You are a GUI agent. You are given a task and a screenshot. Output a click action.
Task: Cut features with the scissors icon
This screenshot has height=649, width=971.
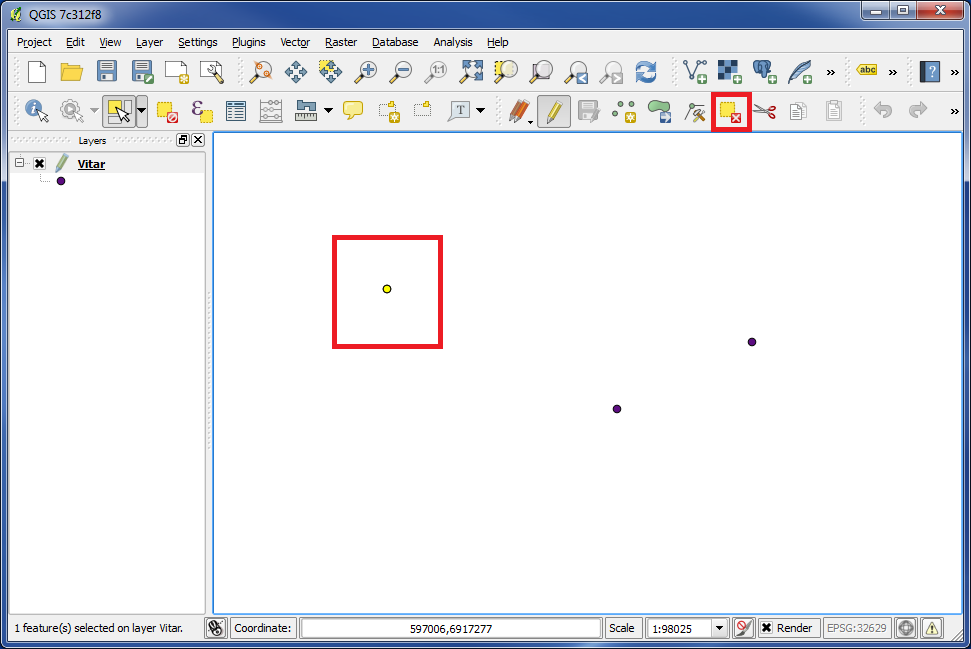765,111
